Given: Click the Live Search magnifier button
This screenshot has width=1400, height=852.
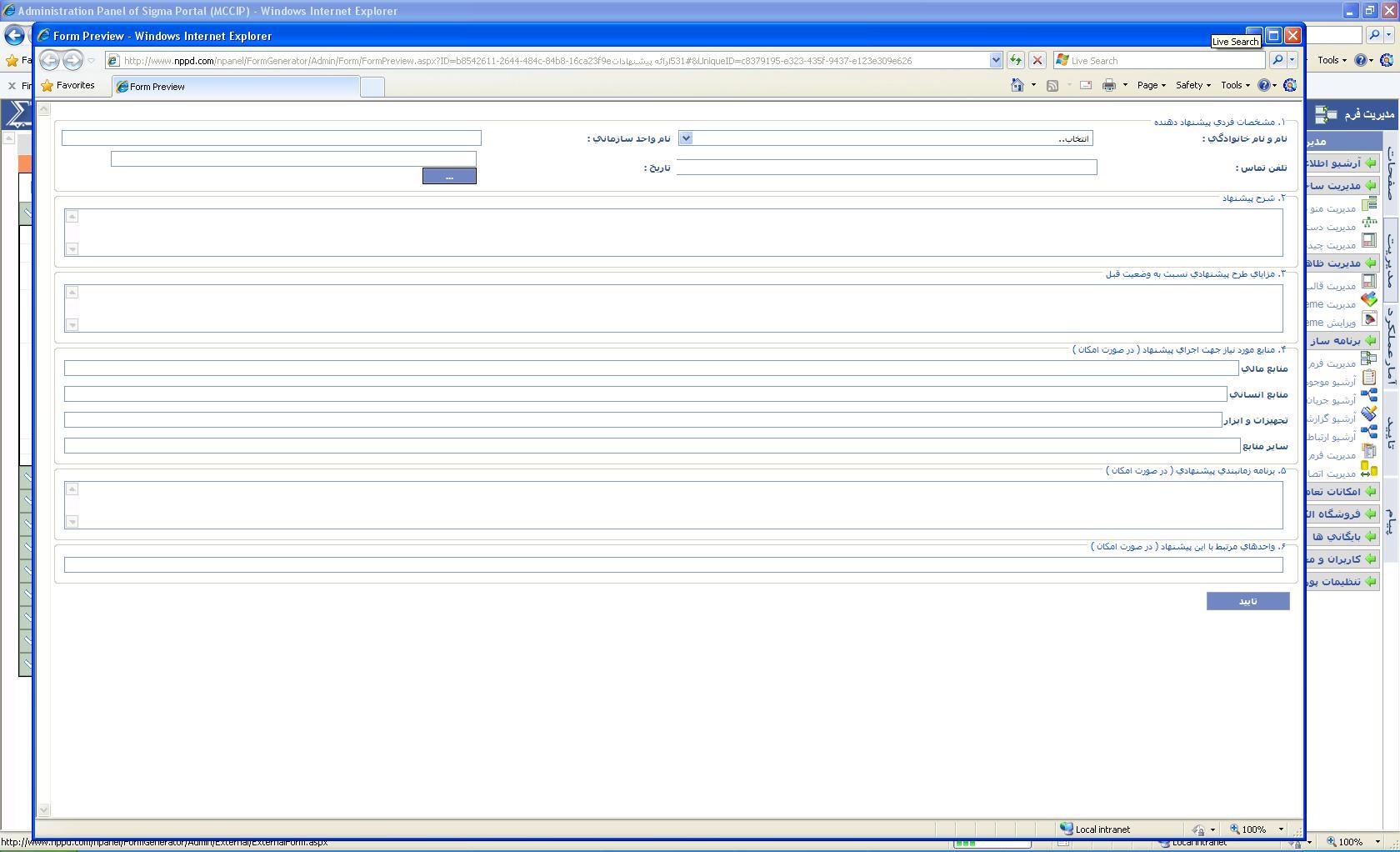Looking at the screenshot, I should pyautogui.click(x=1277, y=60).
